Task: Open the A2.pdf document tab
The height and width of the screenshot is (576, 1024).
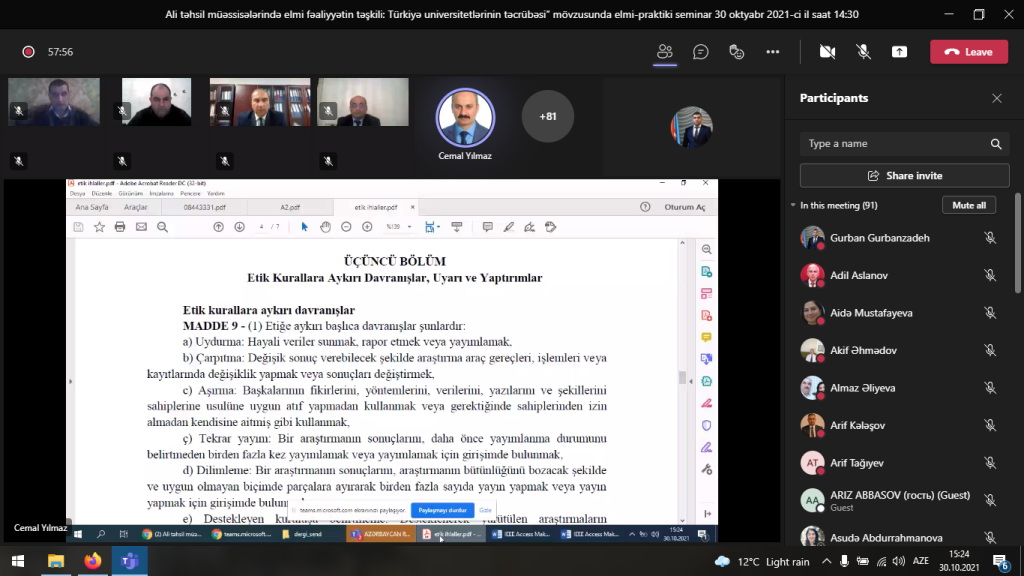Action: pyautogui.click(x=290, y=207)
